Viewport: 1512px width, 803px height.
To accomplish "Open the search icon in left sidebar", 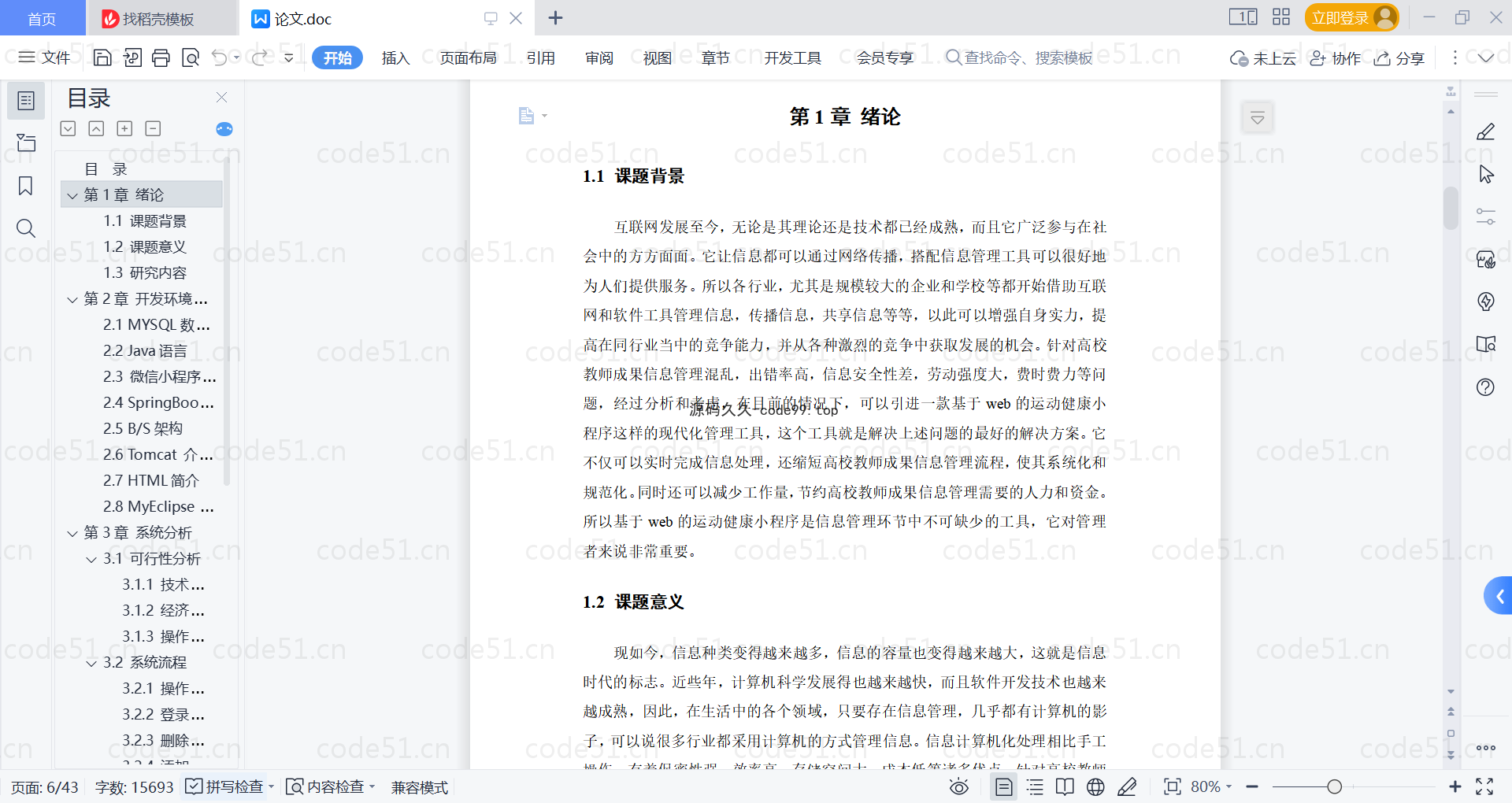I will tap(26, 228).
